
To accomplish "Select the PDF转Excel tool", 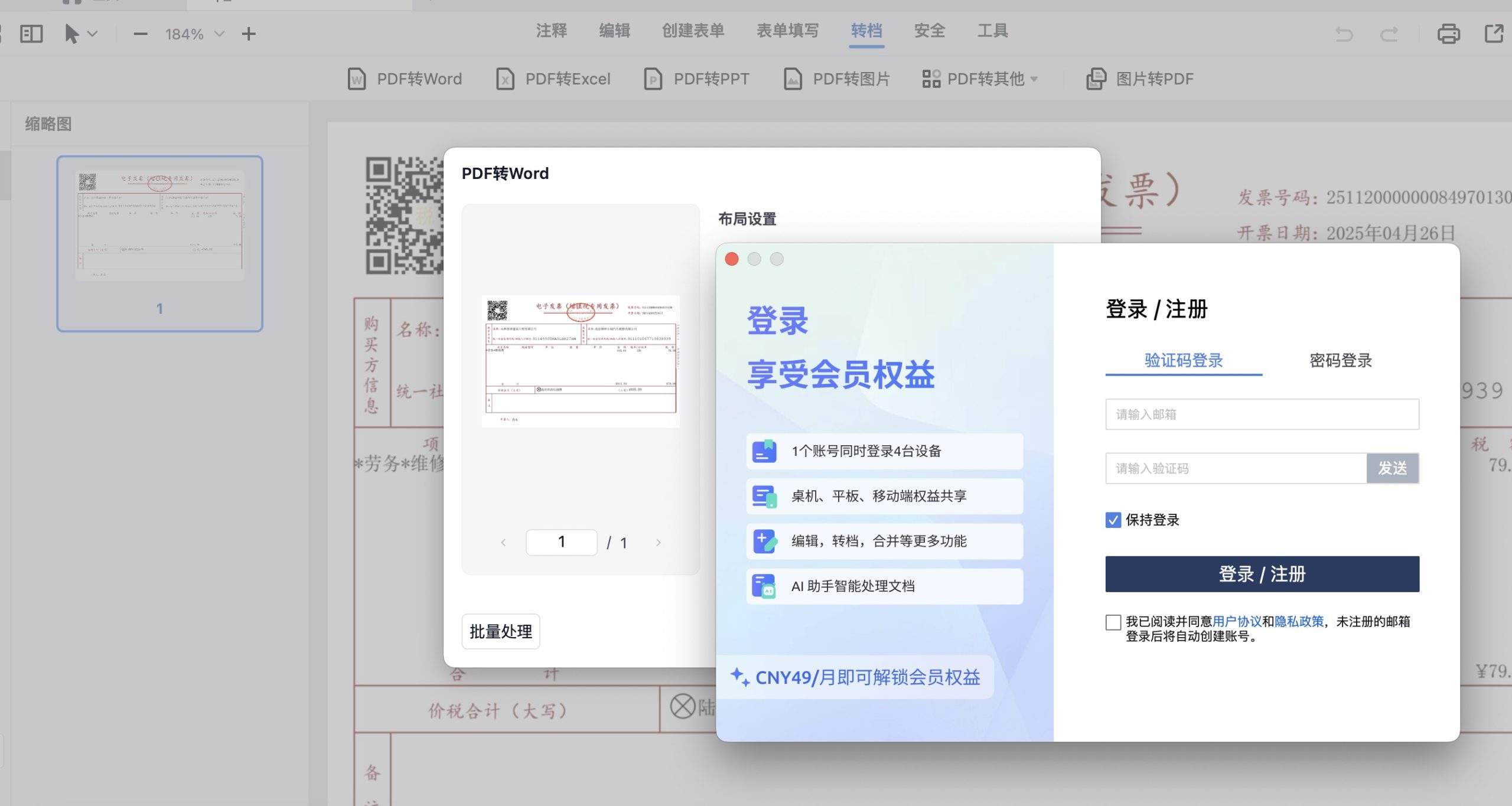I will [x=554, y=79].
